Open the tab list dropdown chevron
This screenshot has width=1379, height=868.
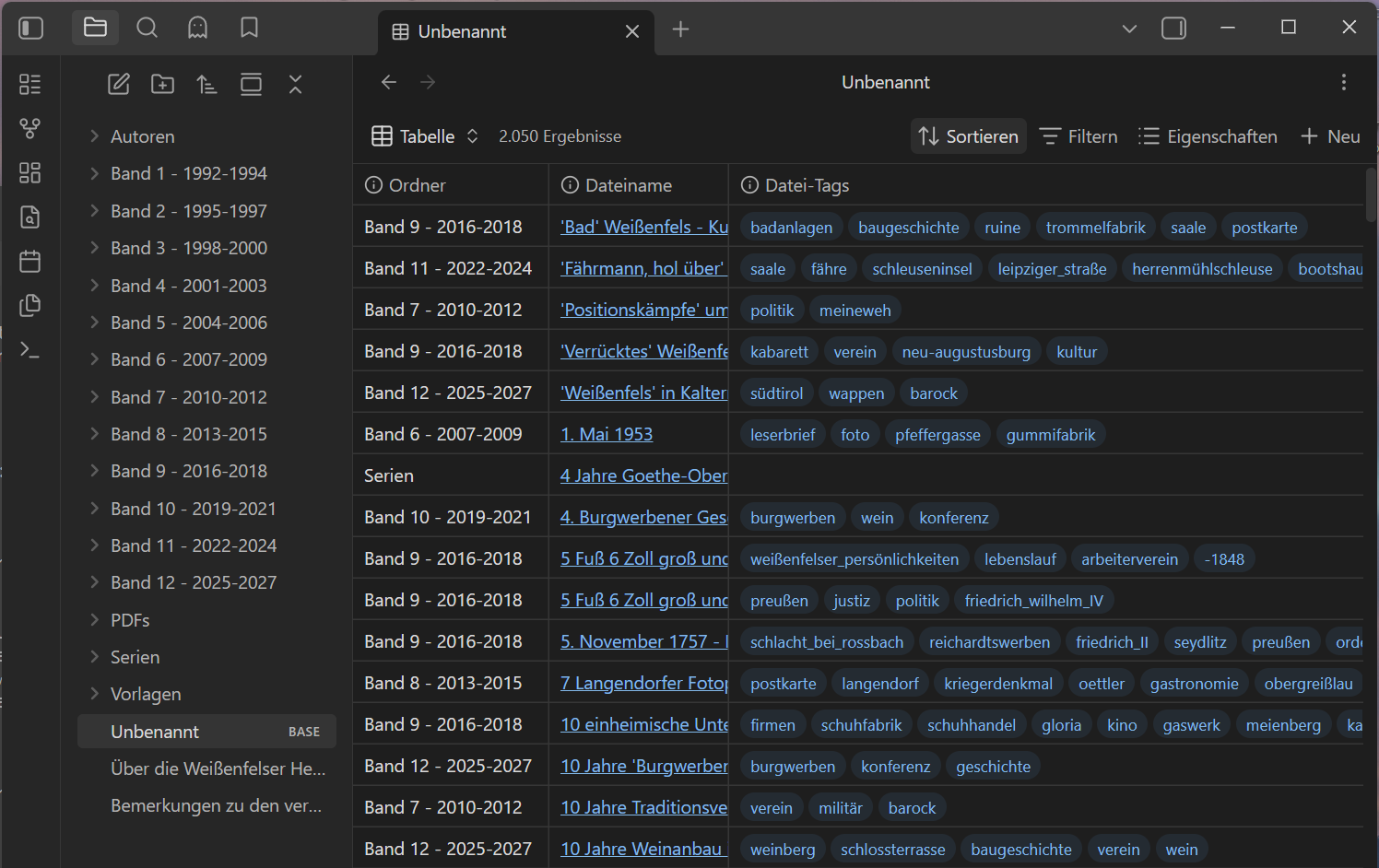coord(1129,29)
